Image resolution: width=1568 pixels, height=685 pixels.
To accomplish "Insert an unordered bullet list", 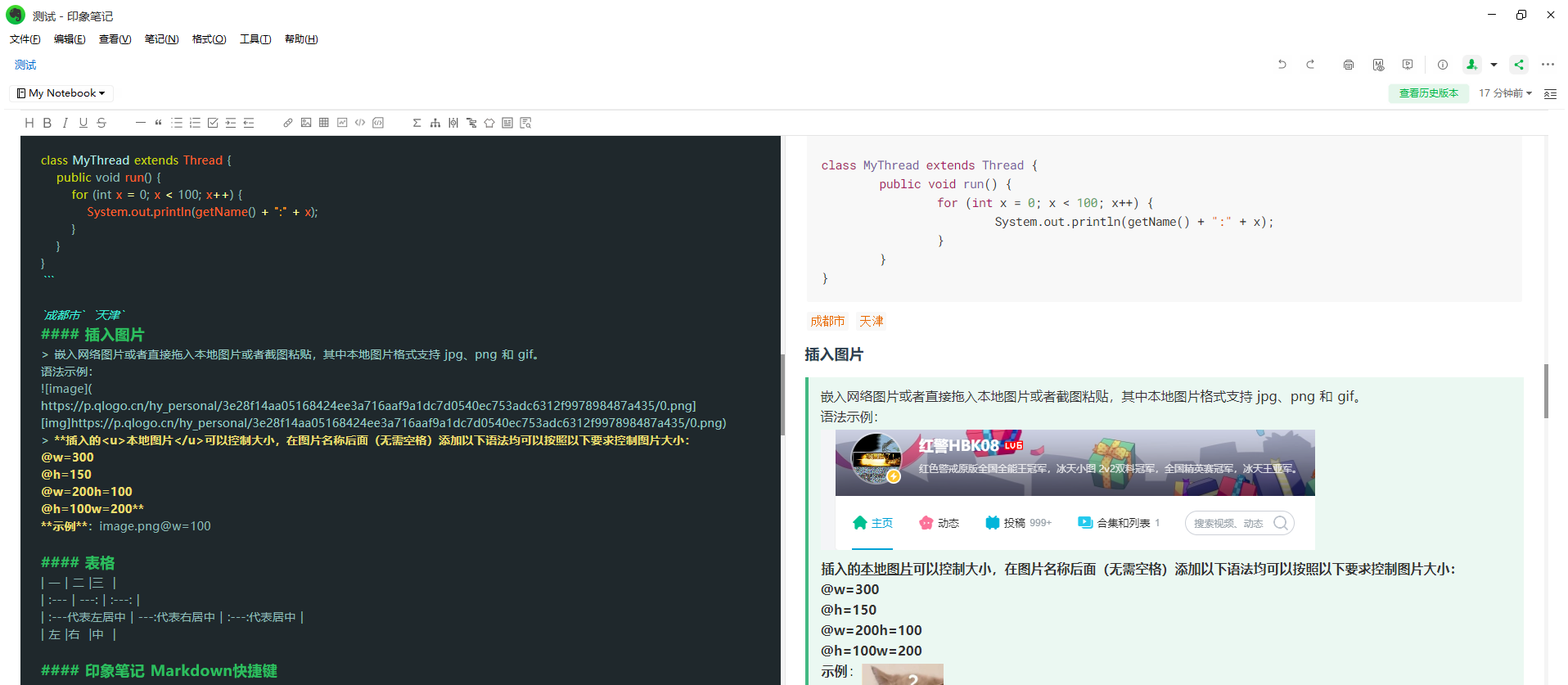I will (x=177, y=123).
